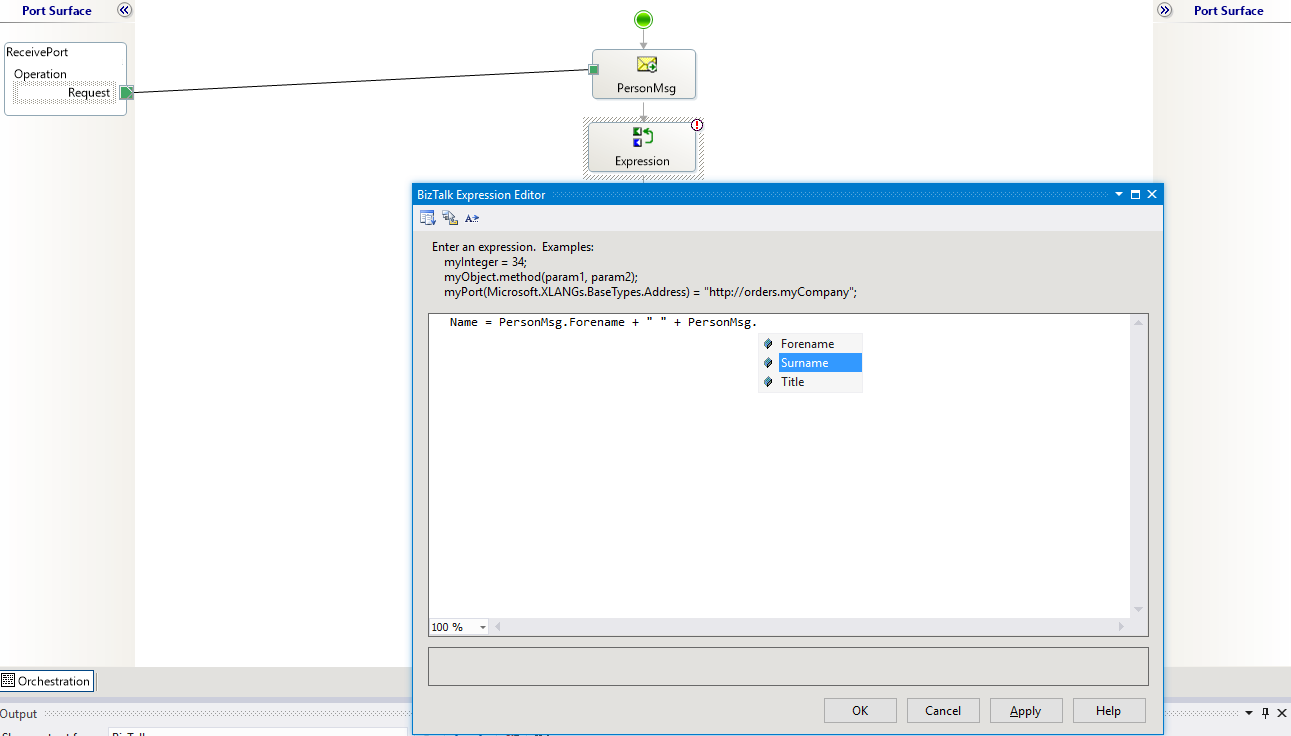Viewport: 1291px width, 736px height.
Task: Select the PersonMsg receive shape envelope icon
Action: (x=647, y=64)
